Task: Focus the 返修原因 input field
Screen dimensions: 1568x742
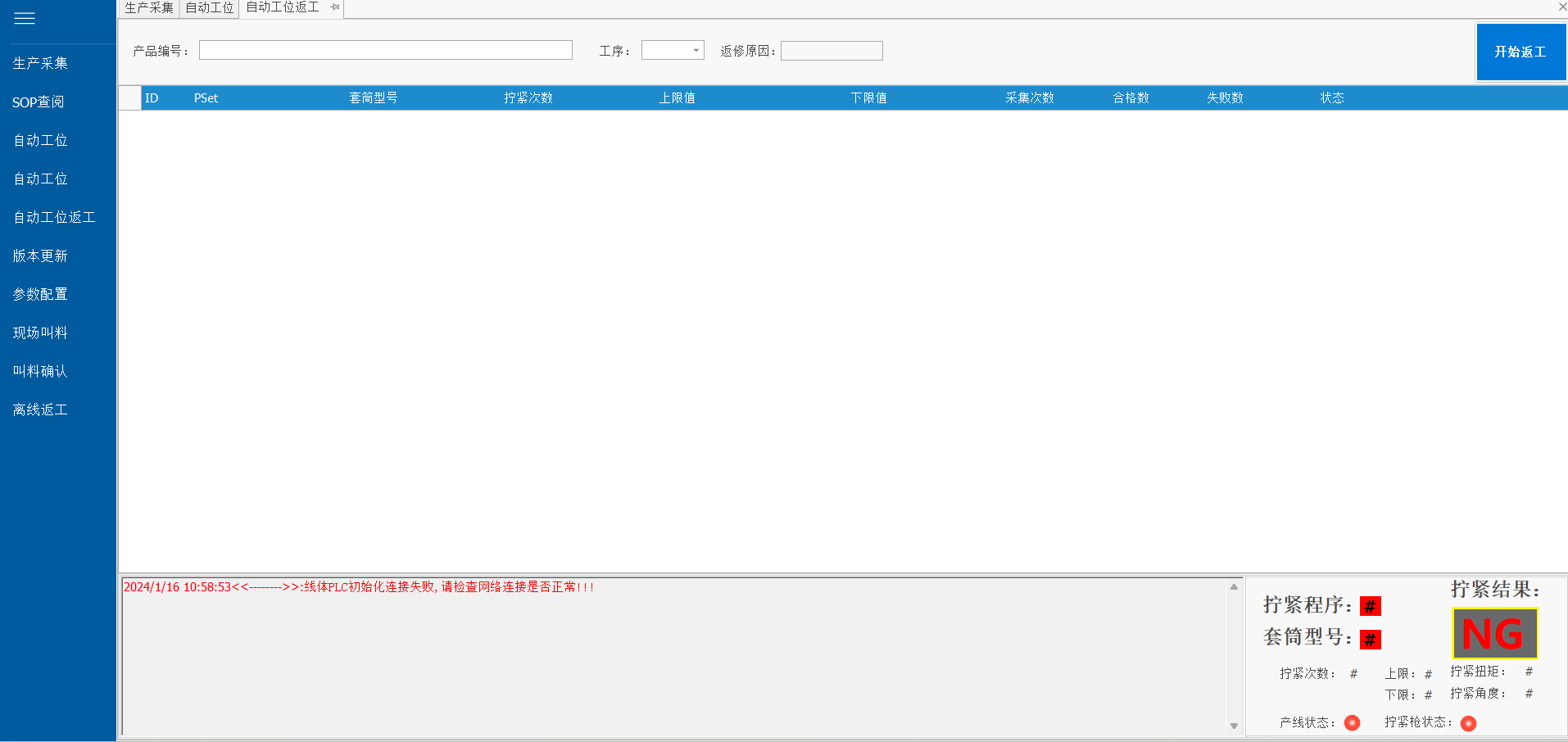Action: coord(832,51)
